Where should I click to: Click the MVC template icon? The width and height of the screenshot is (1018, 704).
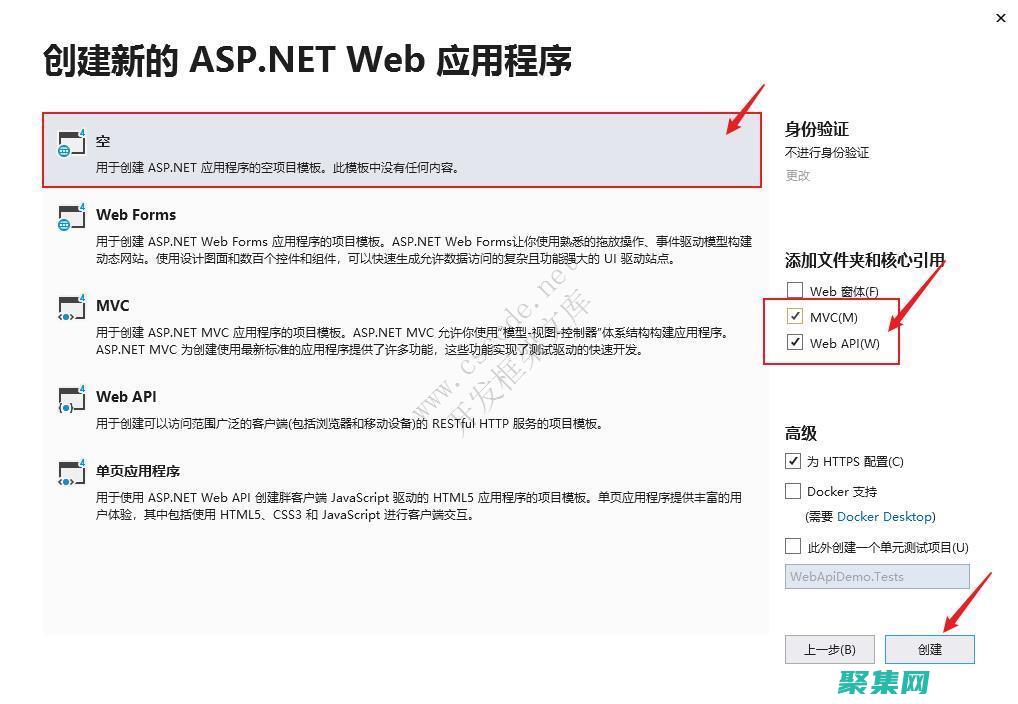point(71,308)
